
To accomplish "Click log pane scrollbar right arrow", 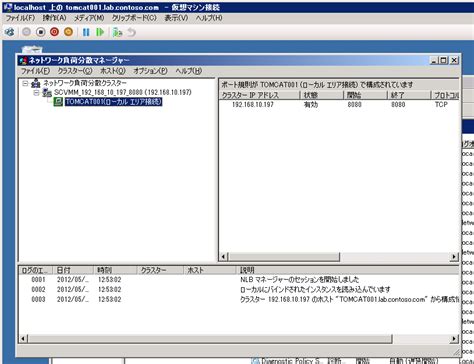I will coord(454,339).
